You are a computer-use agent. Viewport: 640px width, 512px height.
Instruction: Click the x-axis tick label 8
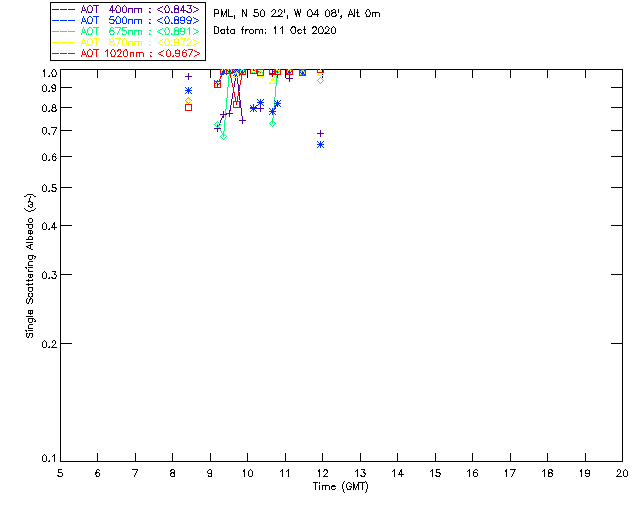173,473
